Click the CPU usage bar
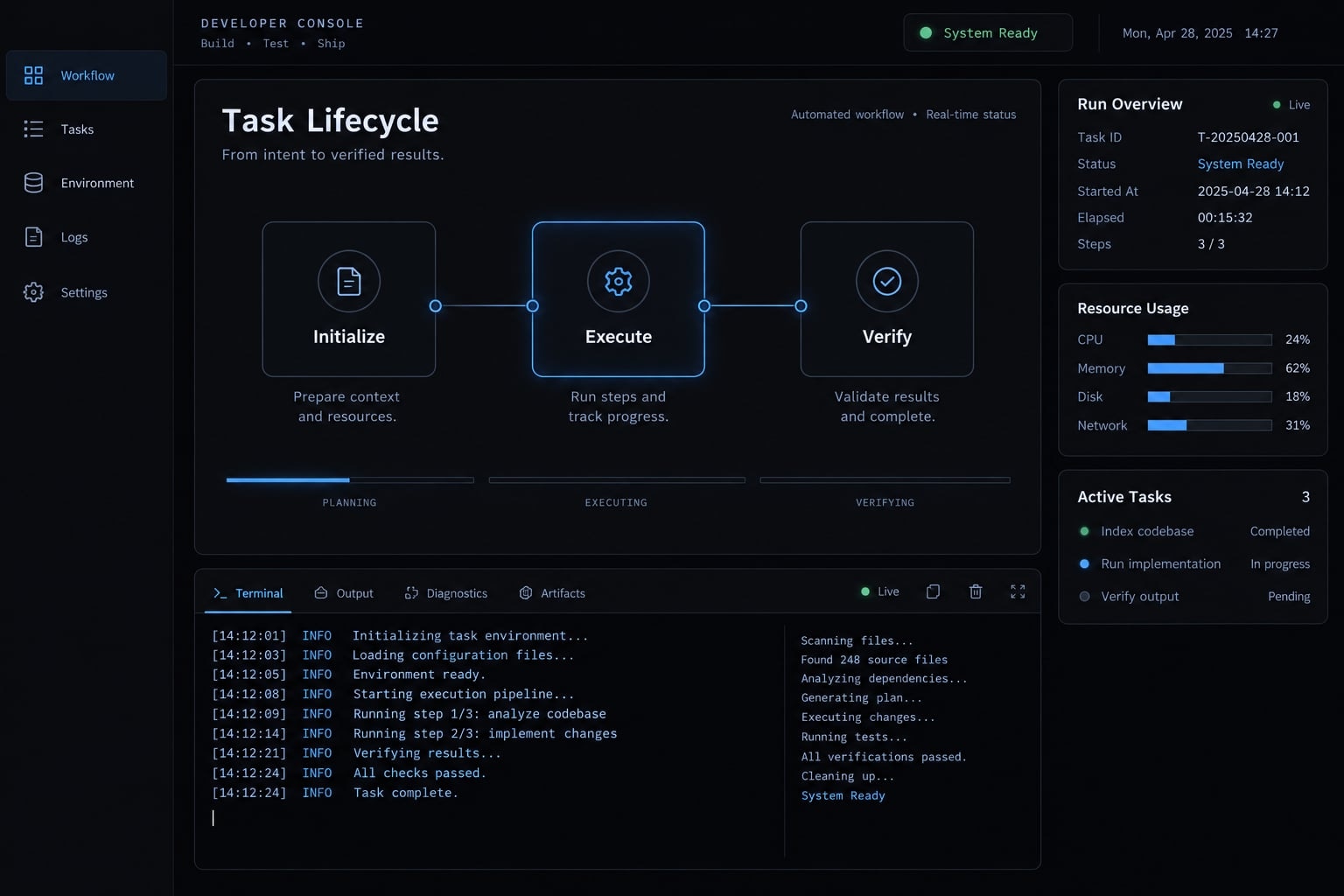 click(x=1209, y=339)
